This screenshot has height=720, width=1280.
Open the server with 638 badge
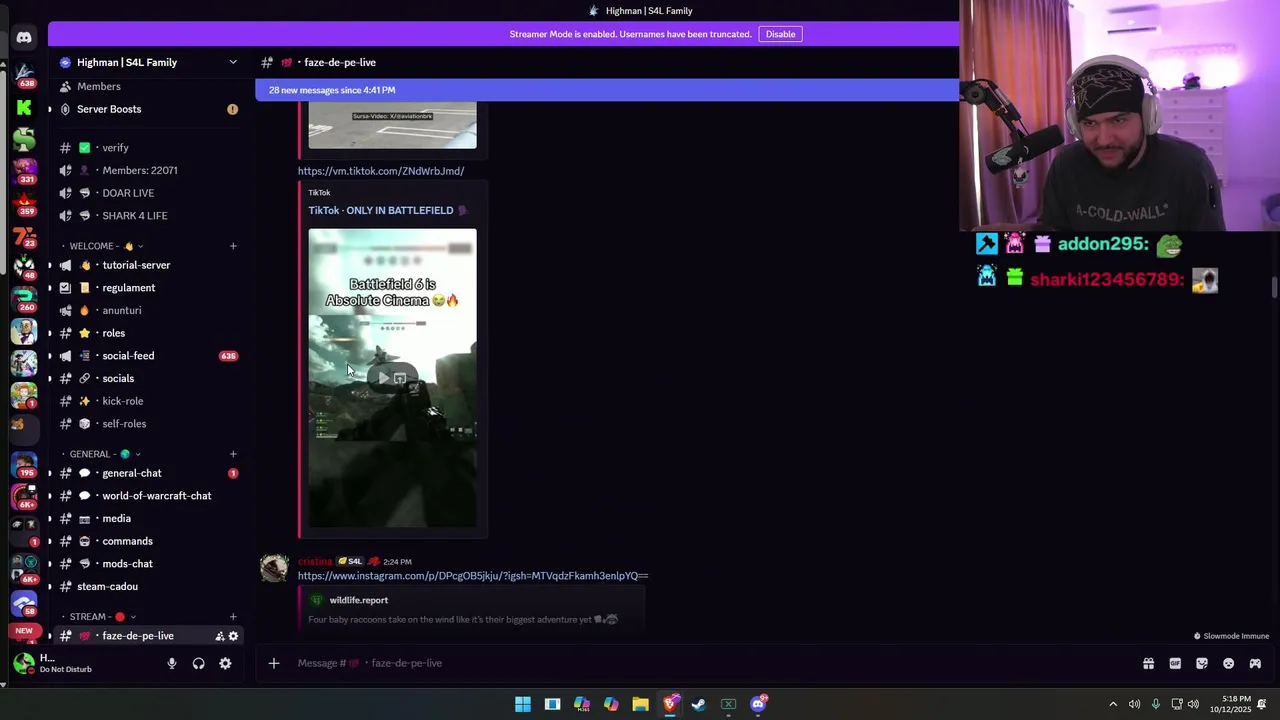(x=24, y=73)
